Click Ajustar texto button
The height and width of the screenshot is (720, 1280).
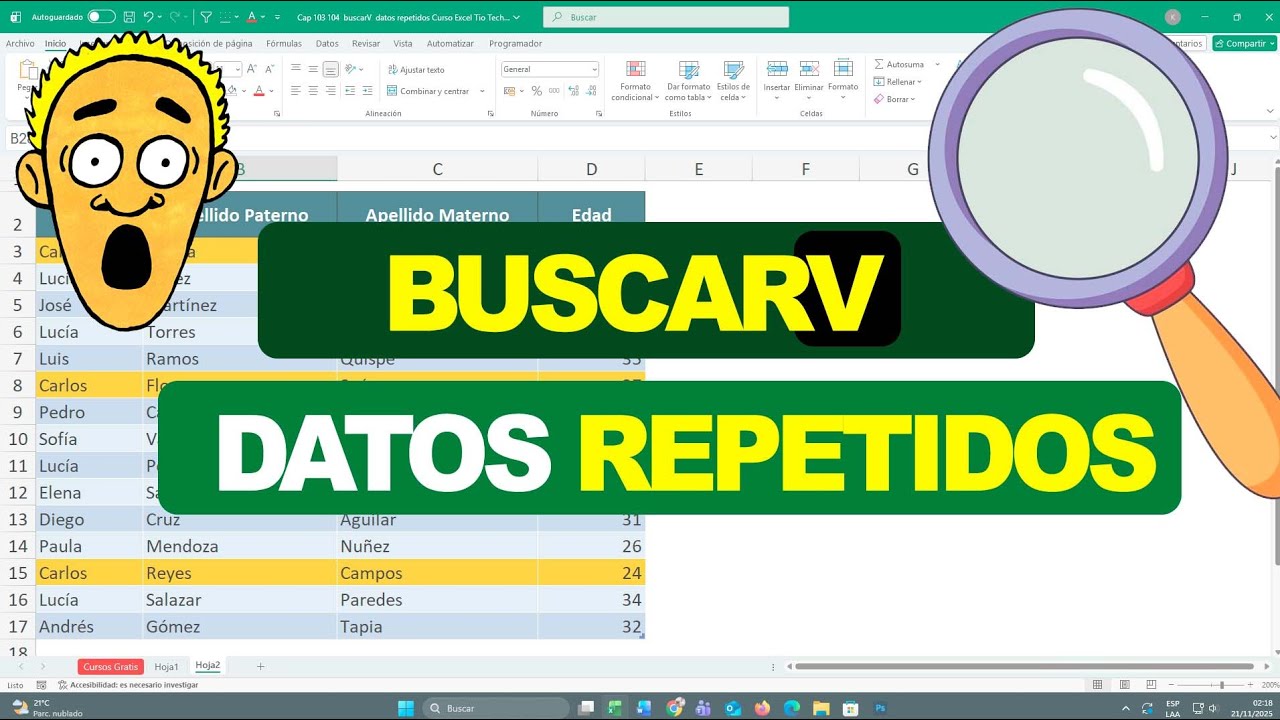point(416,70)
